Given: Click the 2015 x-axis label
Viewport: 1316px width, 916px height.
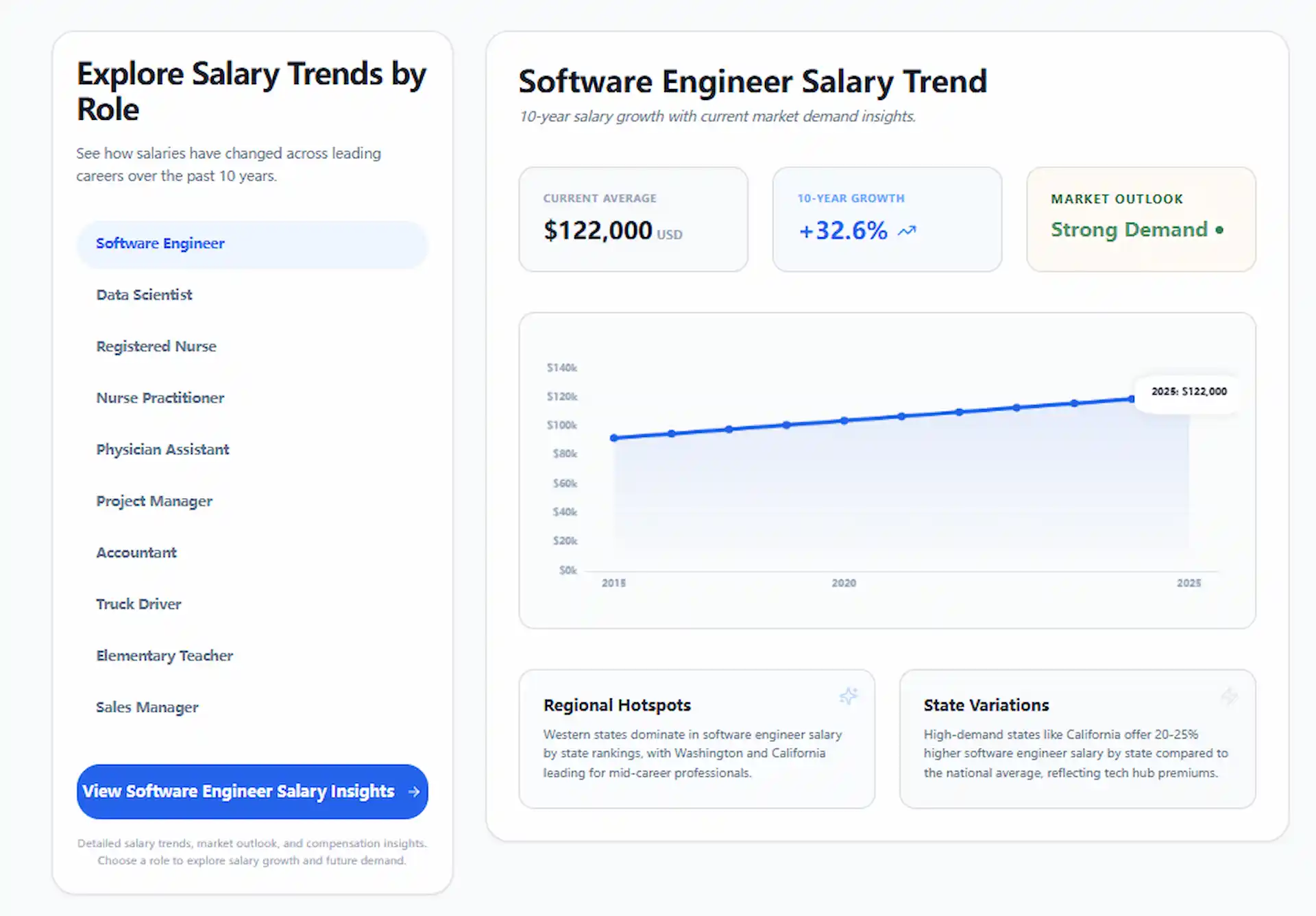Looking at the screenshot, I should pyautogui.click(x=614, y=583).
